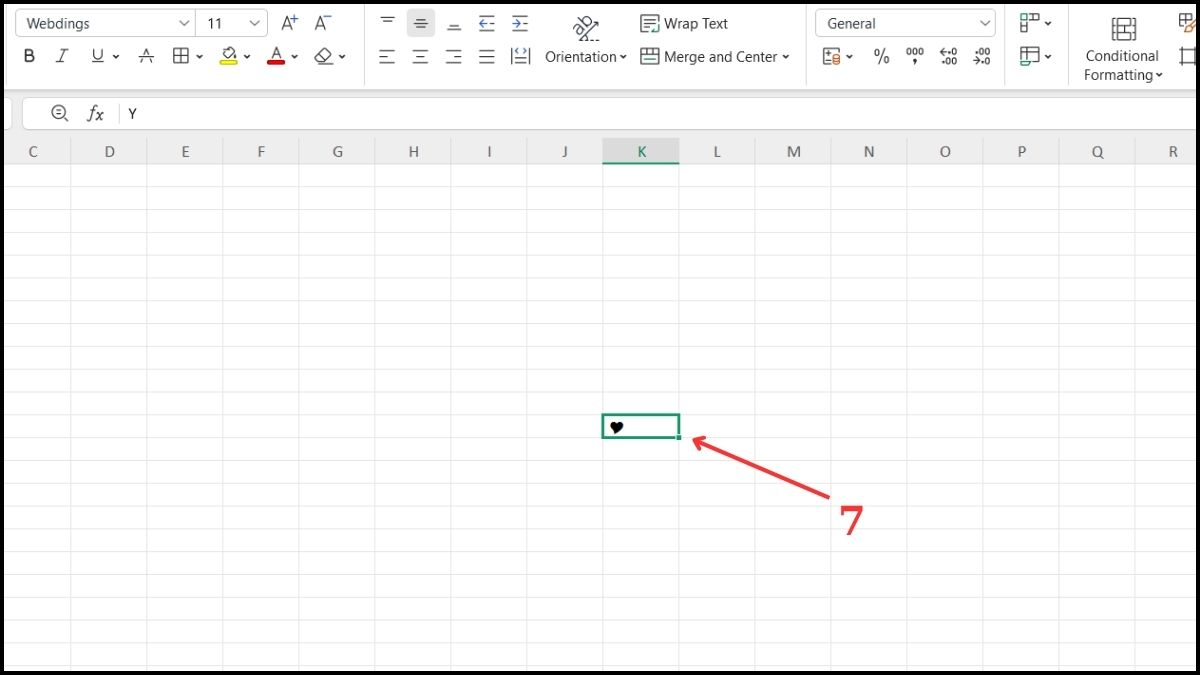Increase decimal places
Image resolution: width=1200 pixels, height=675 pixels.
coord(948,57)
